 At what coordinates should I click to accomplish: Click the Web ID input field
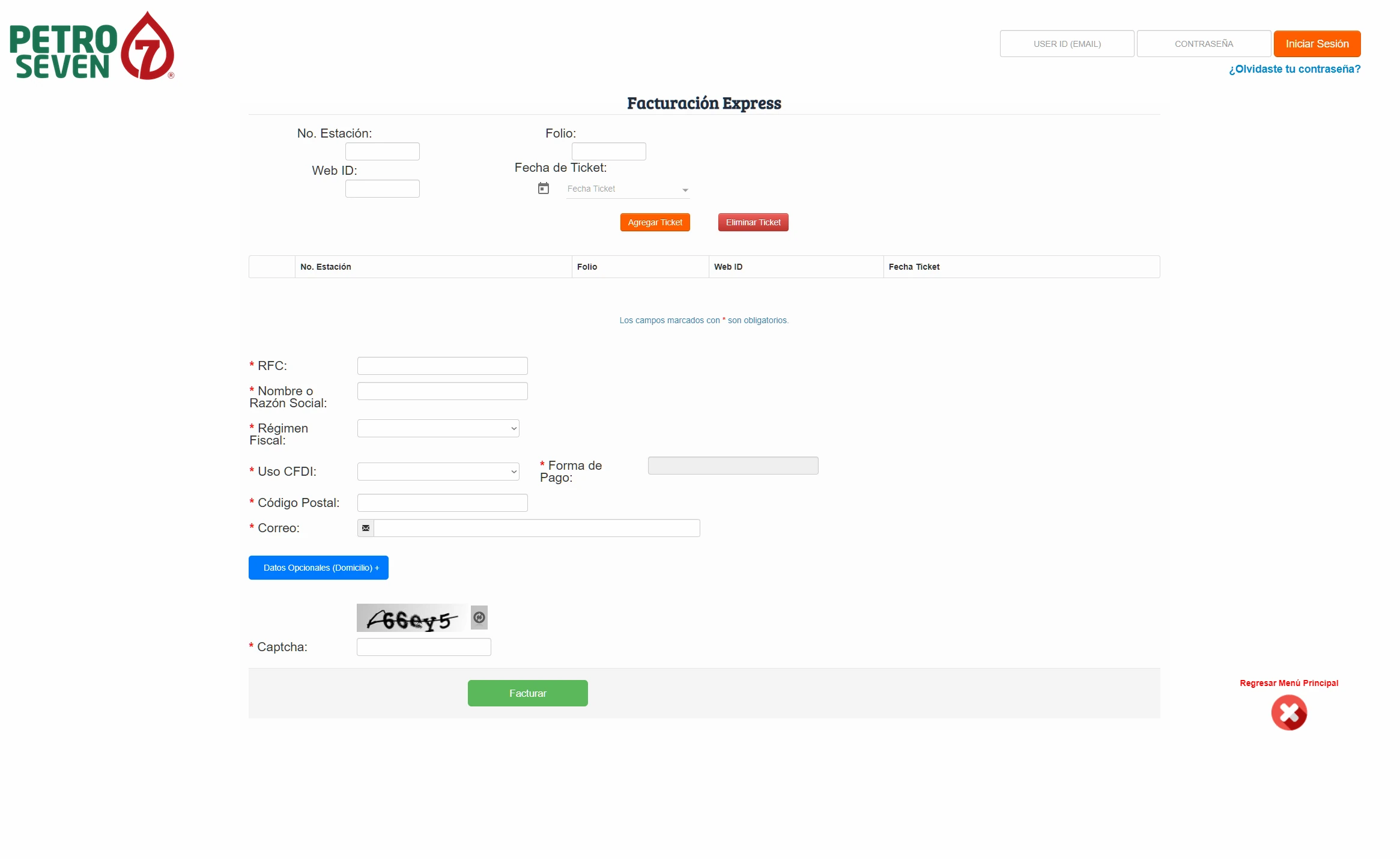383,189
